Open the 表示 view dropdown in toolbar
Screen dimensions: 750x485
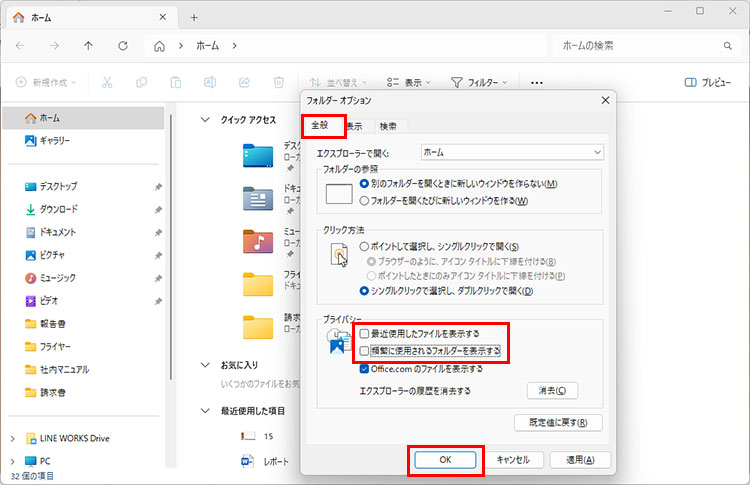408,82
